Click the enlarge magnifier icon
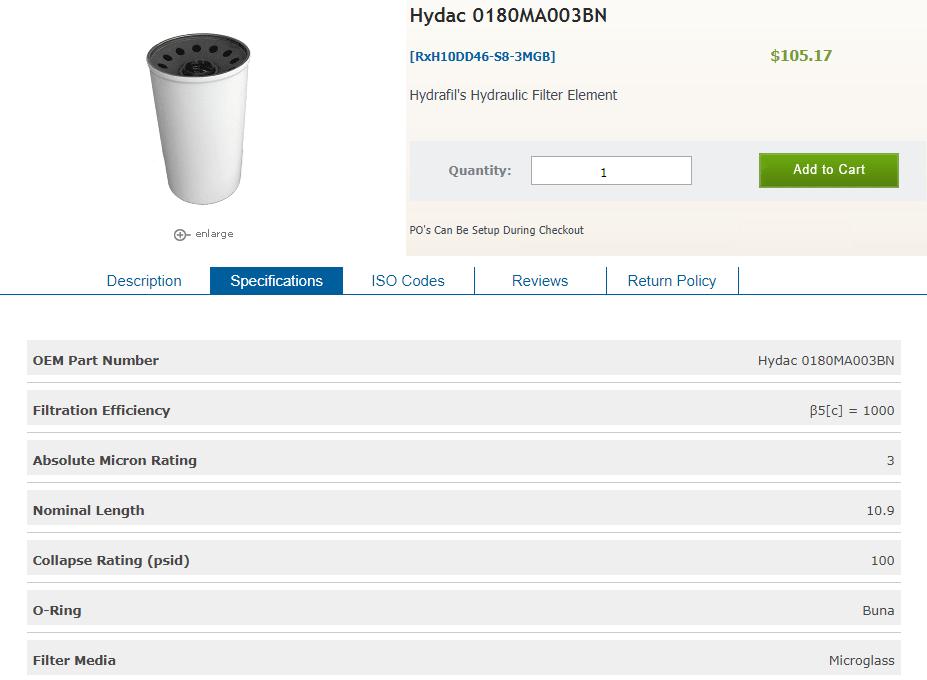 [181, 235]
